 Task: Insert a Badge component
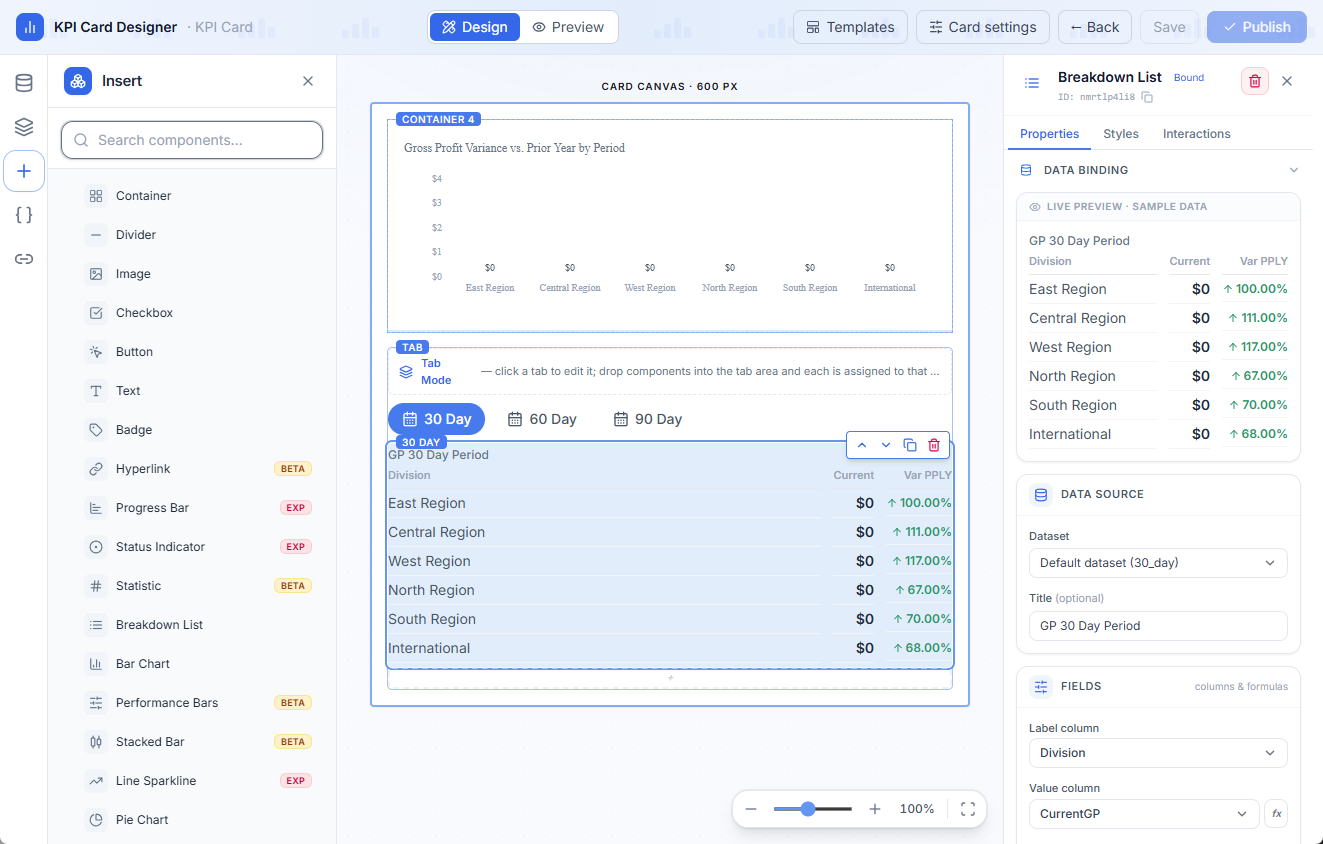point(192,430)
